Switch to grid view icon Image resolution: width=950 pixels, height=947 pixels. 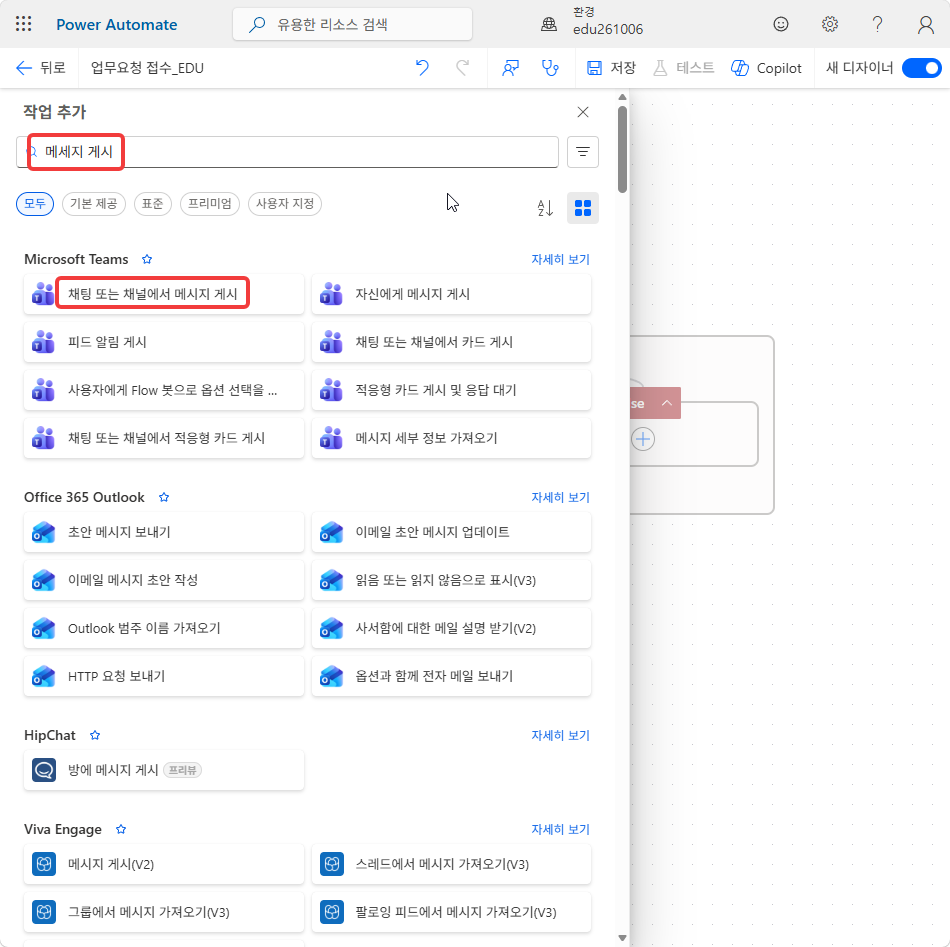583,208
